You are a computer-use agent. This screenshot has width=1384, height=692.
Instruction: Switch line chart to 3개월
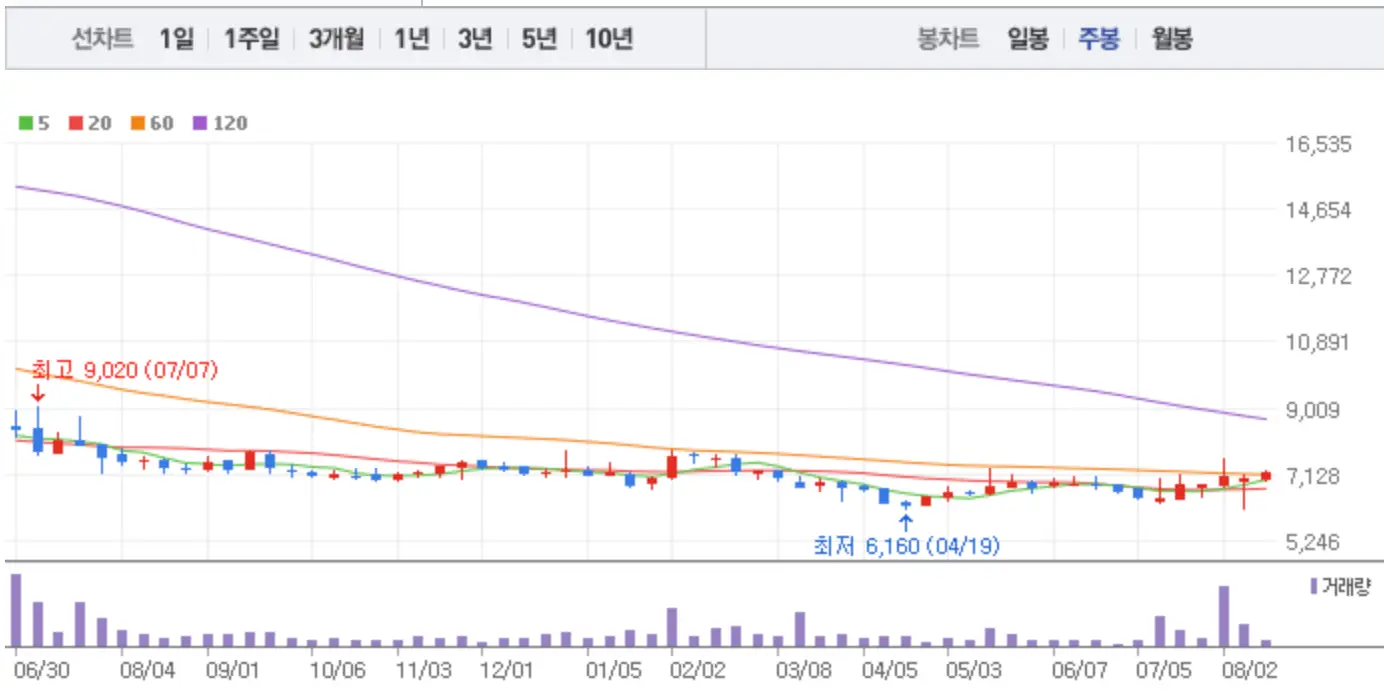pos(336,40)
